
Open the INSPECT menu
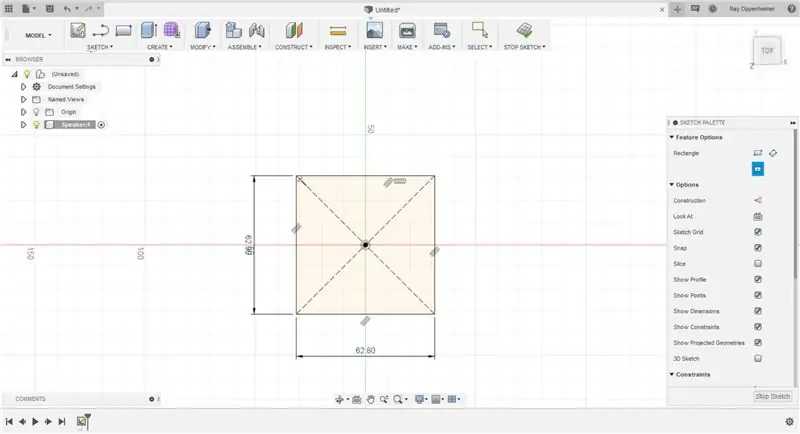338,47
